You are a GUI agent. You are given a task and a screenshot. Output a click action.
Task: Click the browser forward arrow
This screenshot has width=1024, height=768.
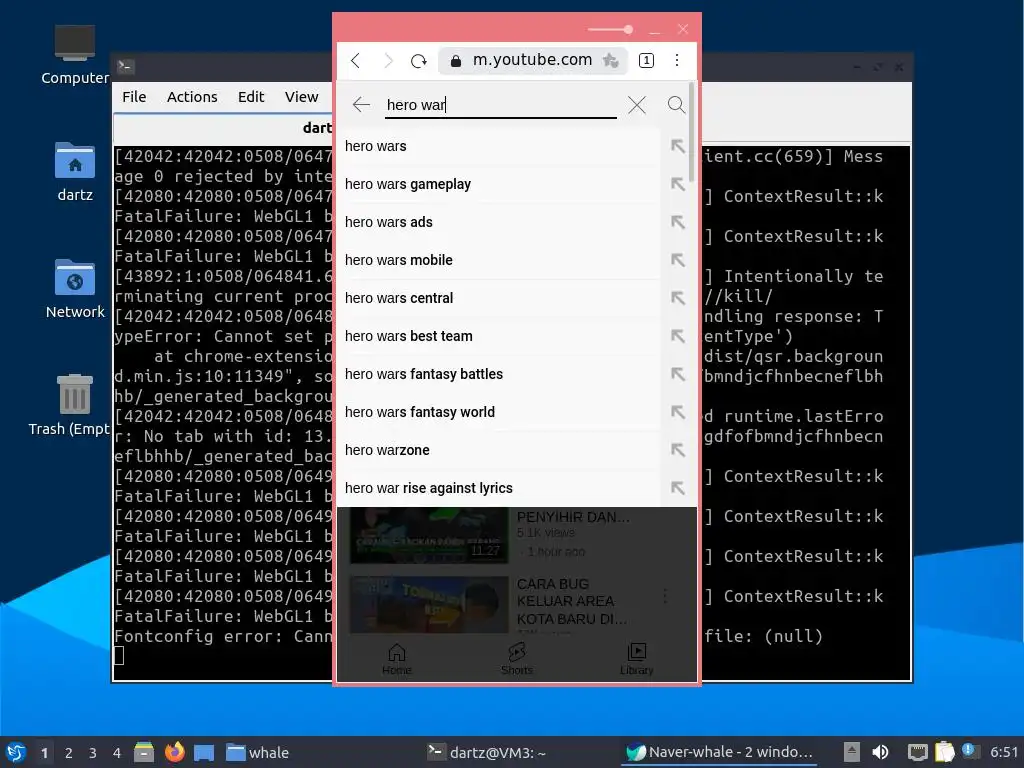click(x=388, y=61)
